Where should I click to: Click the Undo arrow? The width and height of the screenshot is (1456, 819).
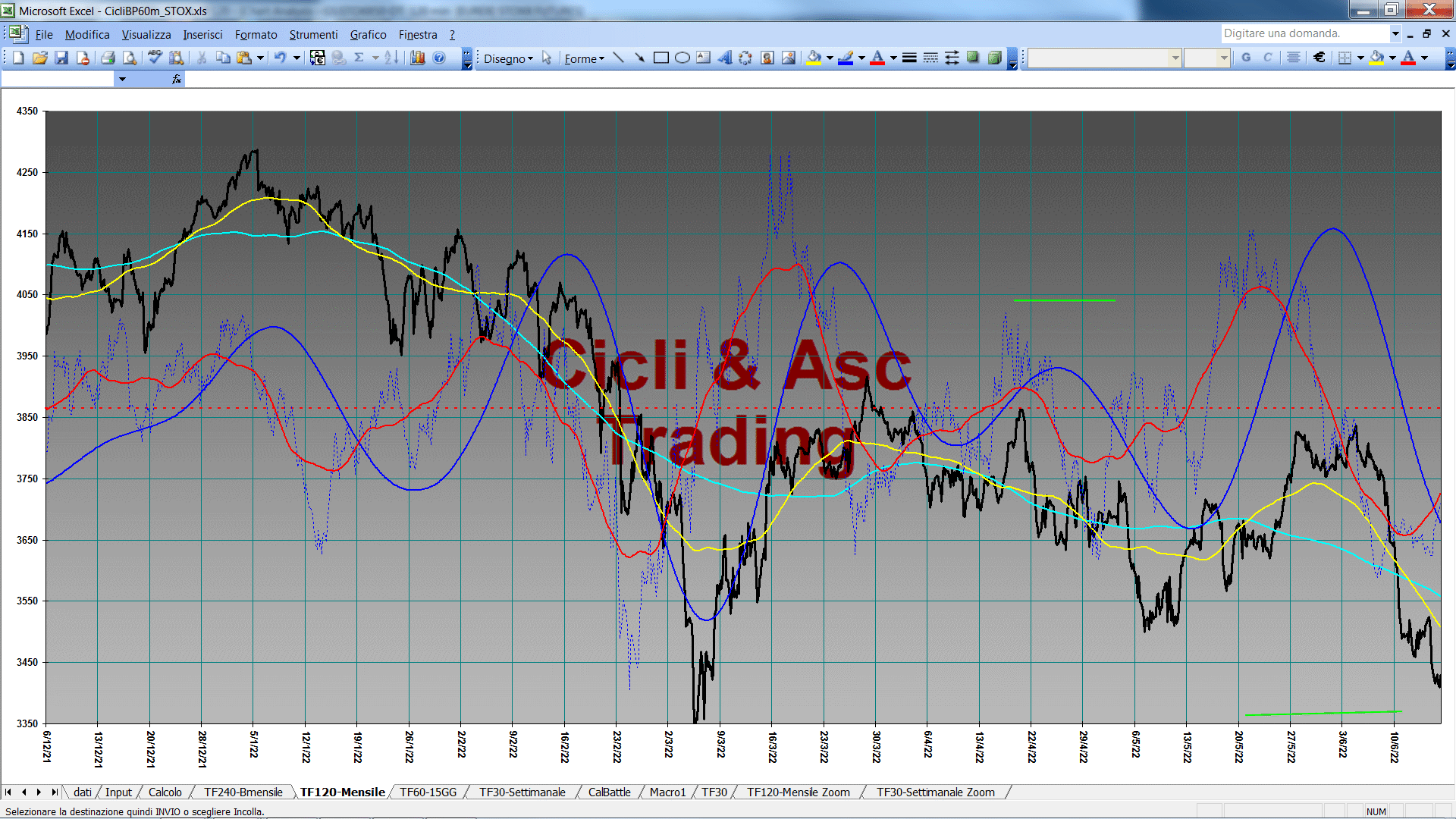[x=281, y=58]
